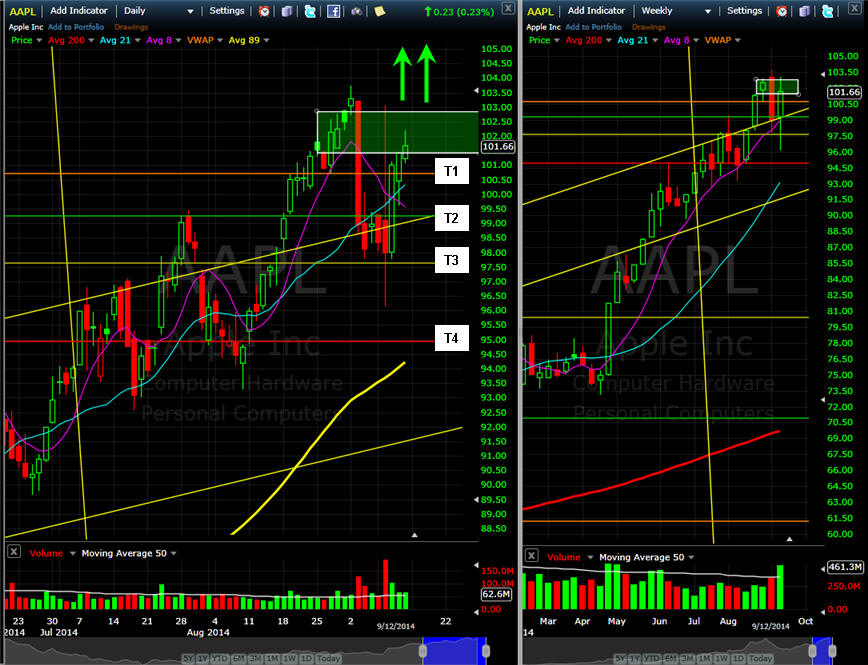
Task: Open Drawings in the Daily chart
Action: pyautogui.click(x=131, y=27)
